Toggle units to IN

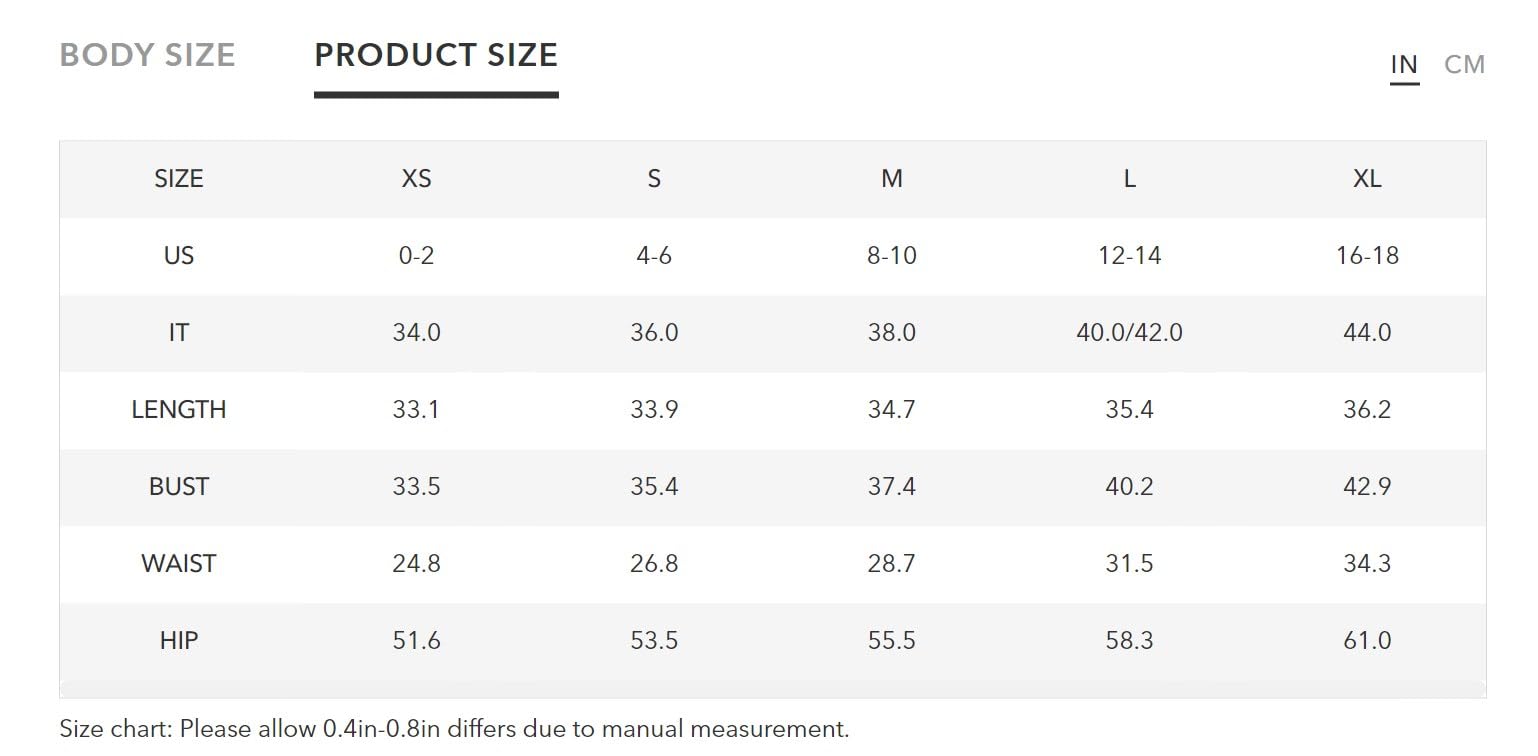1404,64
